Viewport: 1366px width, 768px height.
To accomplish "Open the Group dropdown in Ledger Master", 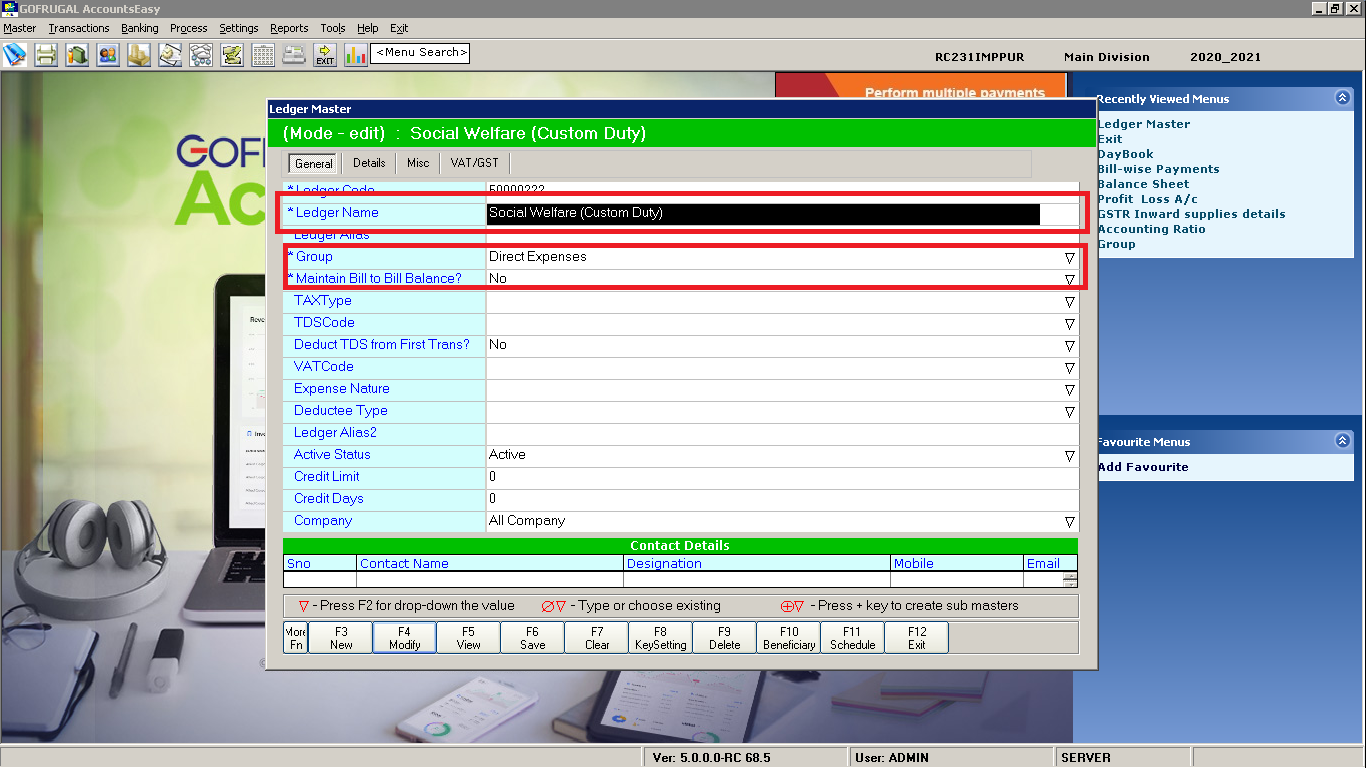I will coord(1069,257).
